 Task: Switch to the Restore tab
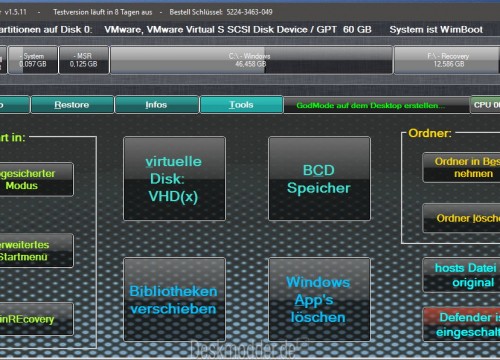pos(72,105)
